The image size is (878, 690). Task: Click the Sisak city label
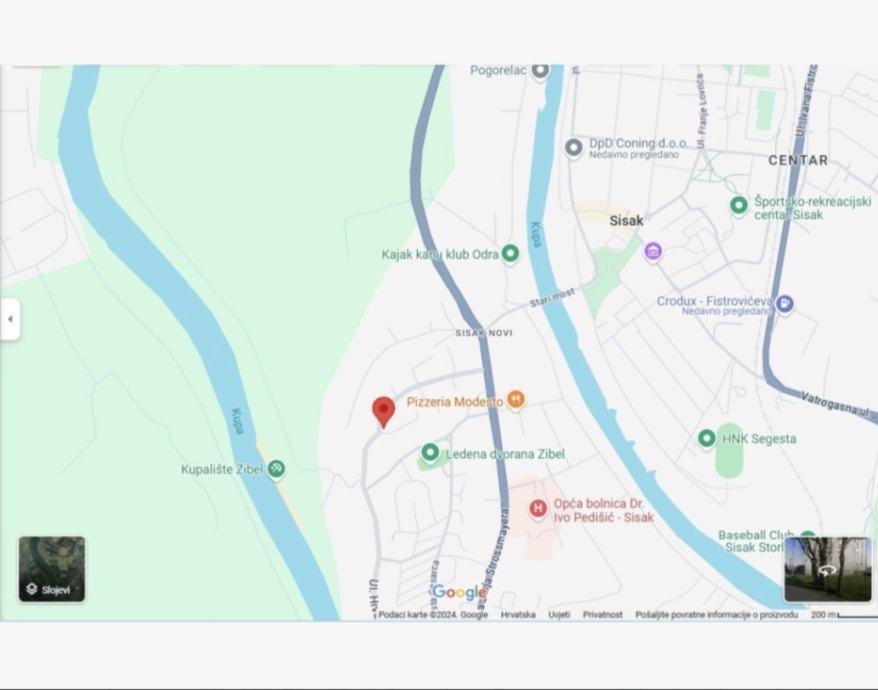[x=626, y=221]
